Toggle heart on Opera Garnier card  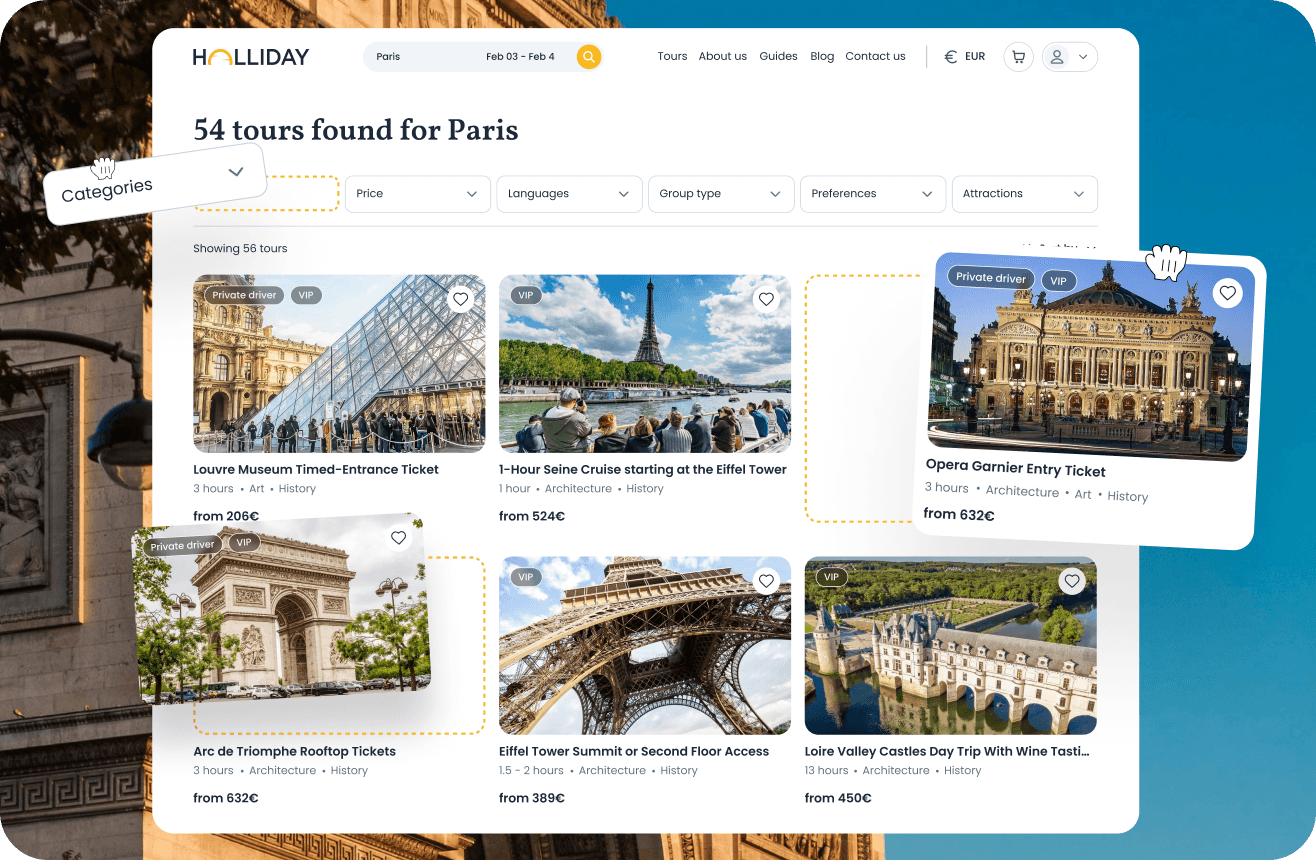click(1228, 293)
